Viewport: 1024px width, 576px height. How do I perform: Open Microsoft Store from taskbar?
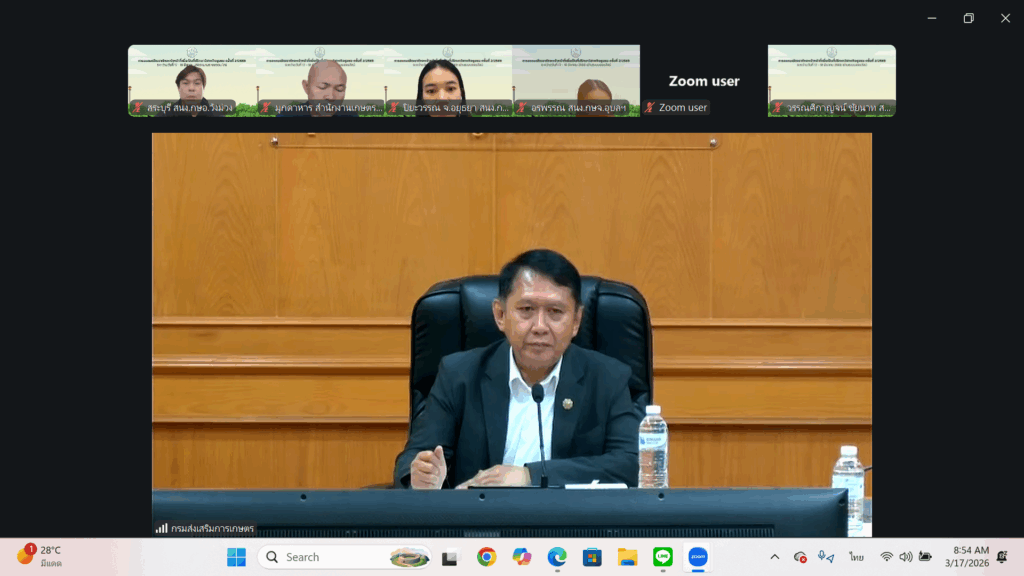592,557
